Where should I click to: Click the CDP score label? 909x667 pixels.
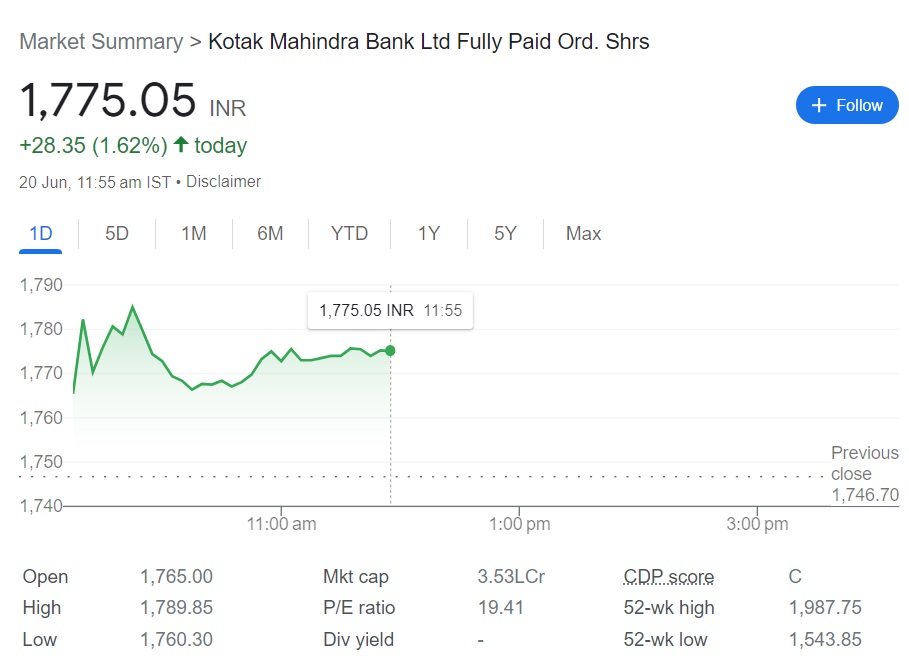[x=668, y=577]
